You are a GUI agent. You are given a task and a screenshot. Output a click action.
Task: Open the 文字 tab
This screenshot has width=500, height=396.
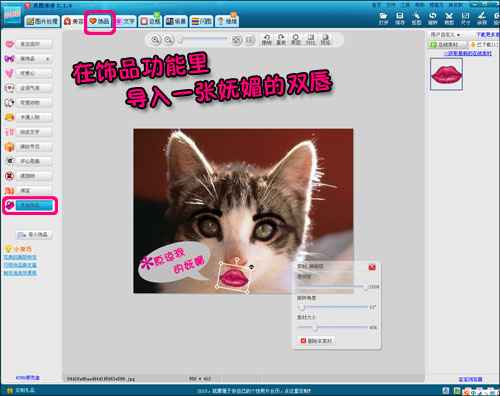[126, 21]
